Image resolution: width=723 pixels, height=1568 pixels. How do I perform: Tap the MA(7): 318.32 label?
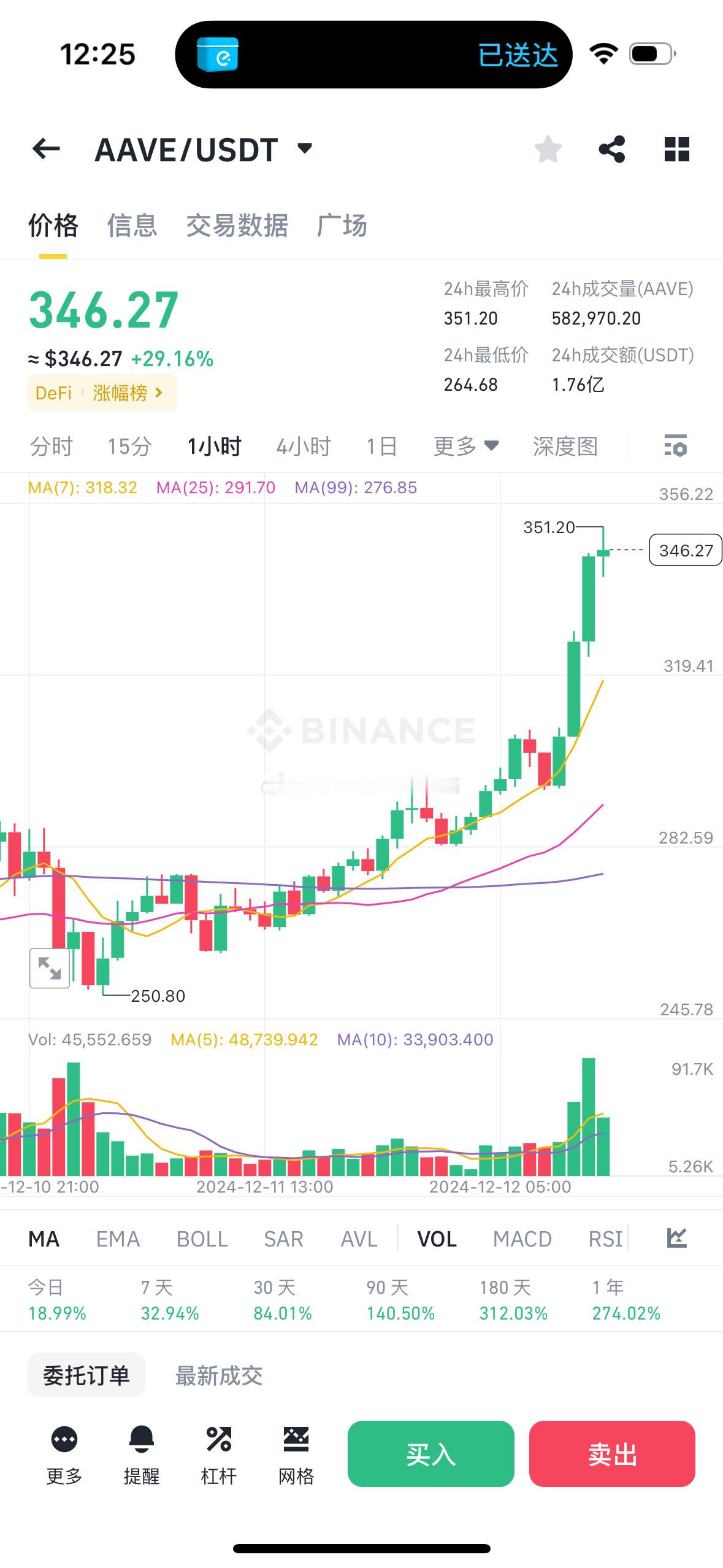point(83,488)
